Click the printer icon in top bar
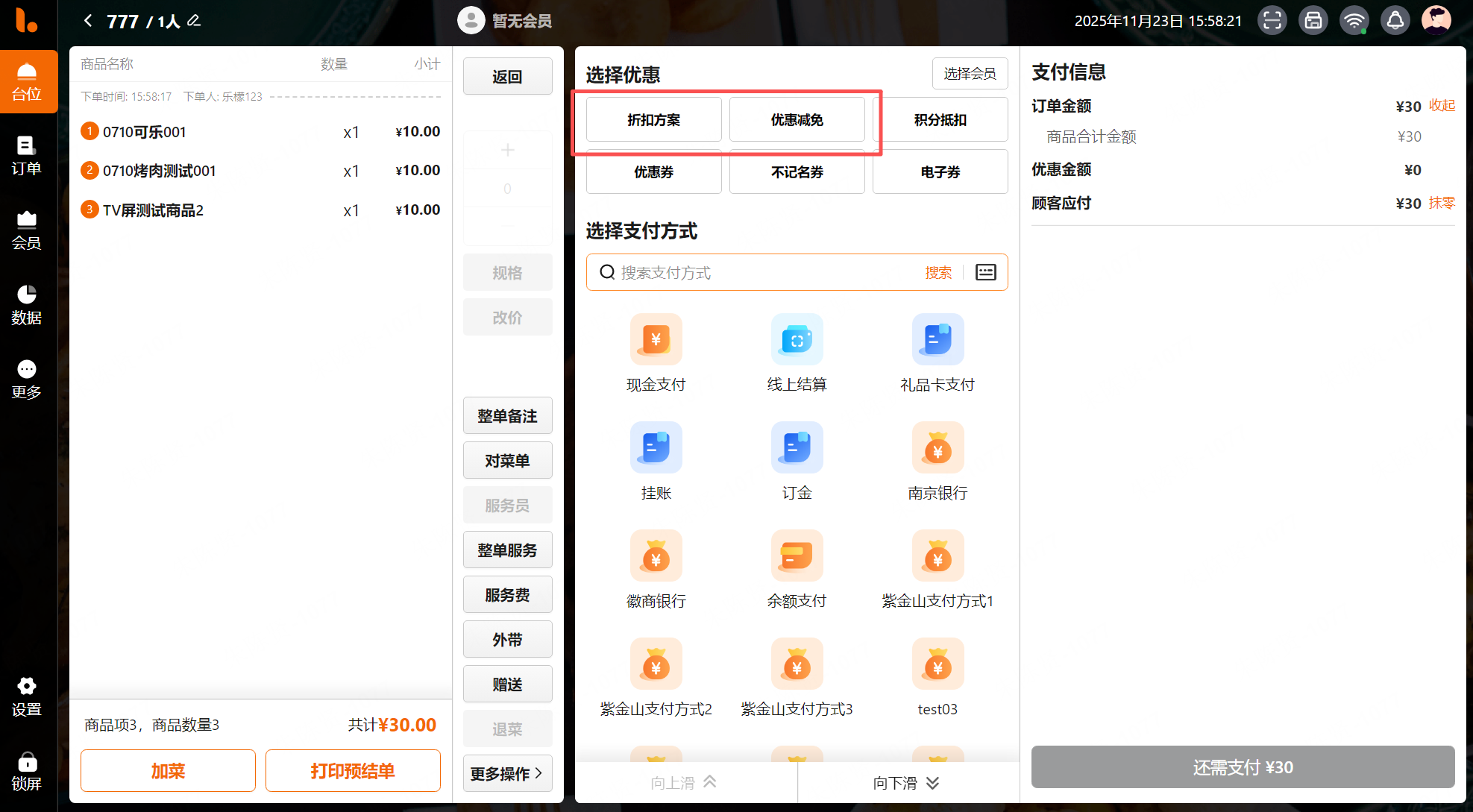The height and width of the screenshot is (812, 1473). (x=1313, y=21)
